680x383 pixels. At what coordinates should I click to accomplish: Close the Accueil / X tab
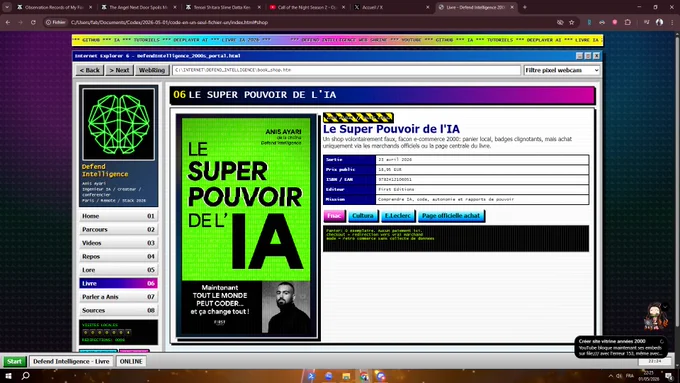click(x=427, y=7)
